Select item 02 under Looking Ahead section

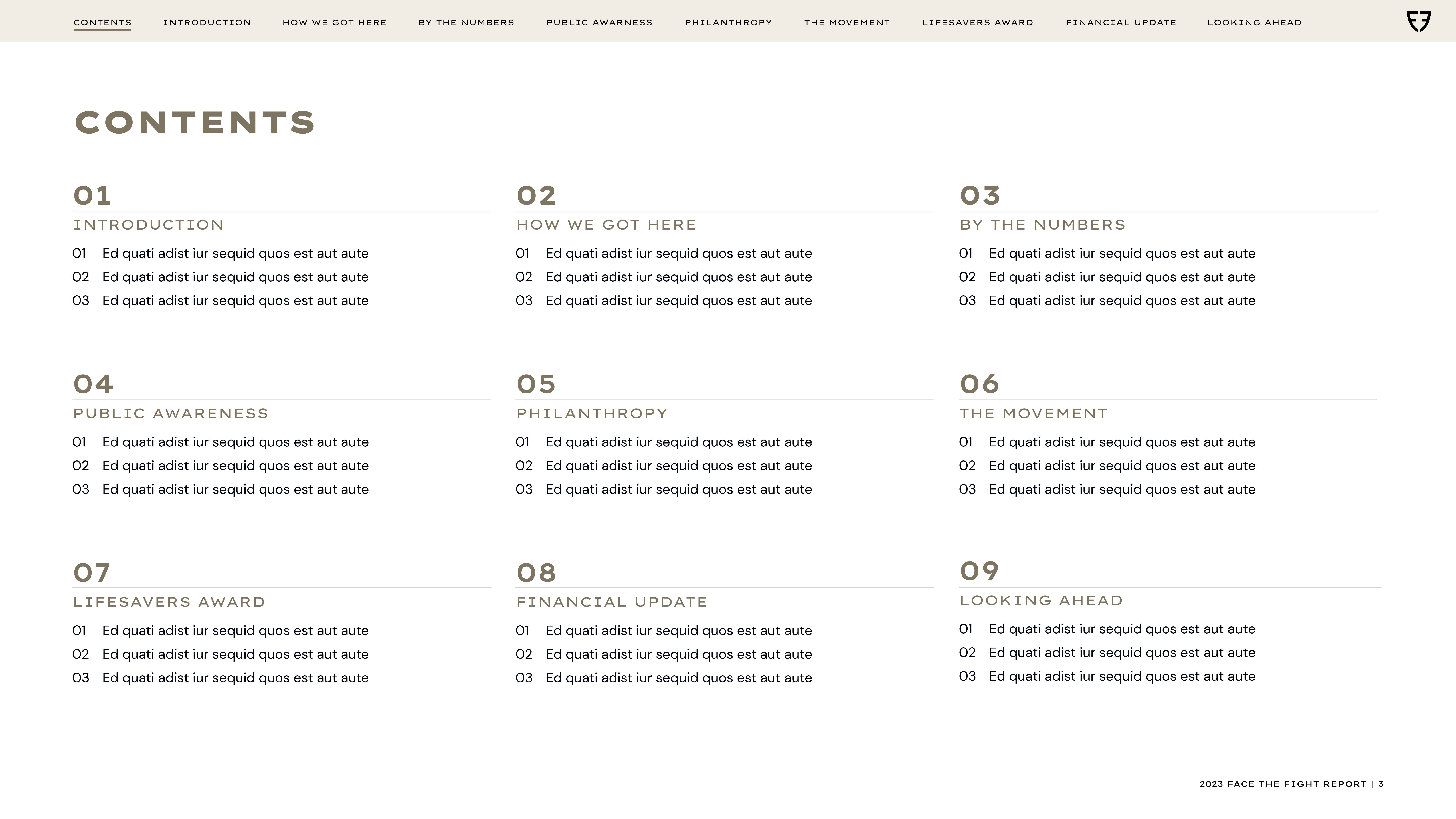(1107, 653)
